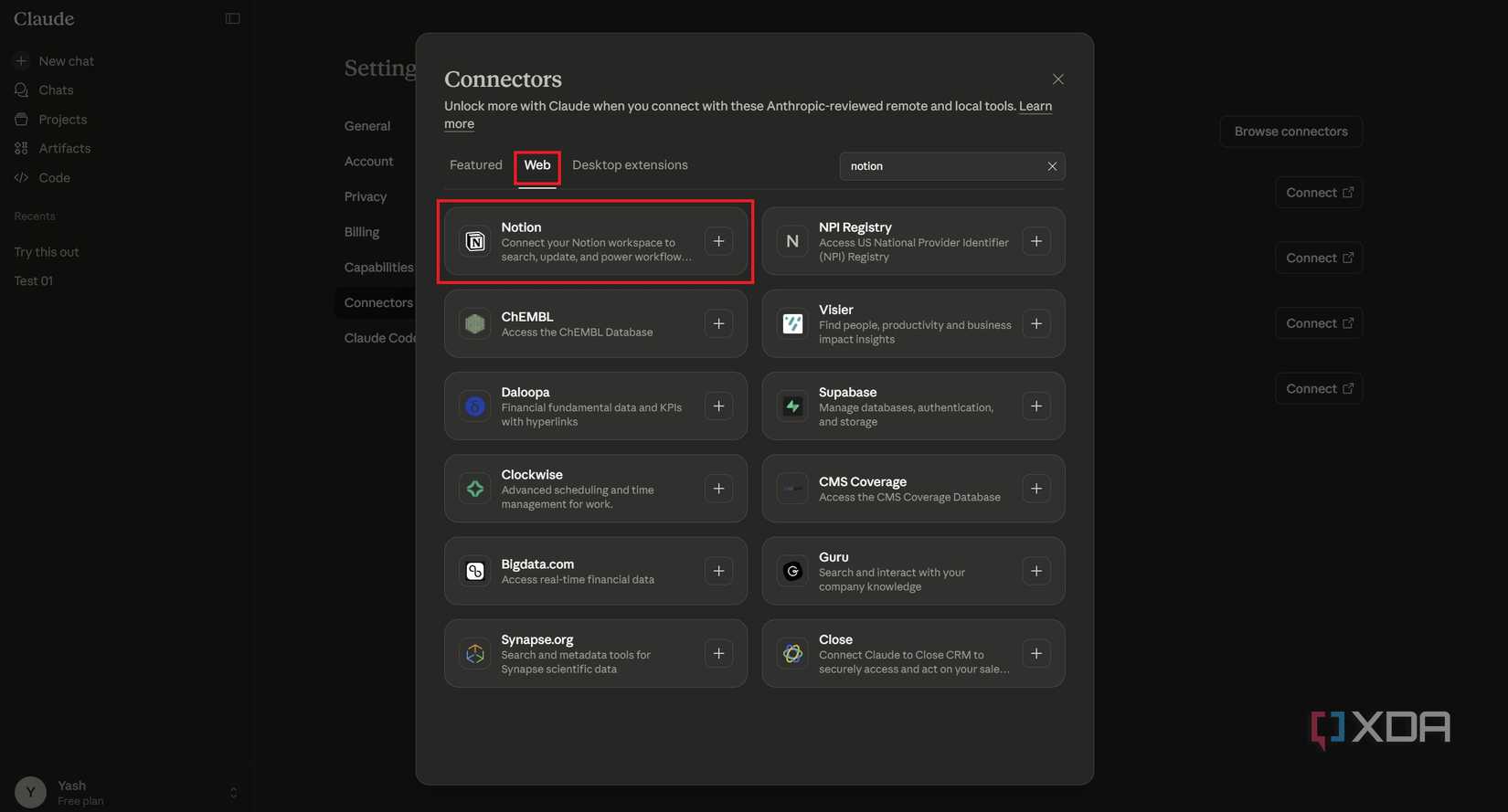Close the Connectors dialog
The image size is (1508, 812).
pyautogui.click(x=1058, y=79)
